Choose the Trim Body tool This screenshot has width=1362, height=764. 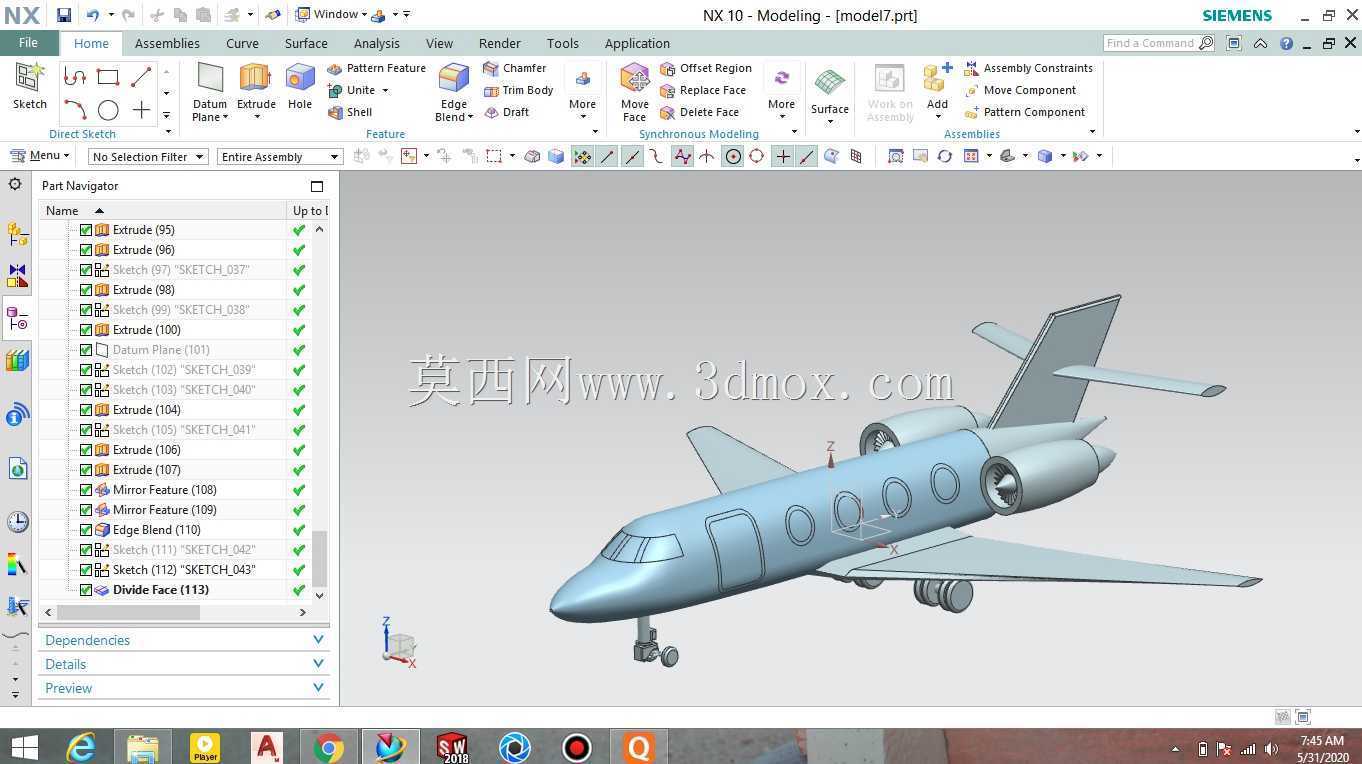pos(518,90)
